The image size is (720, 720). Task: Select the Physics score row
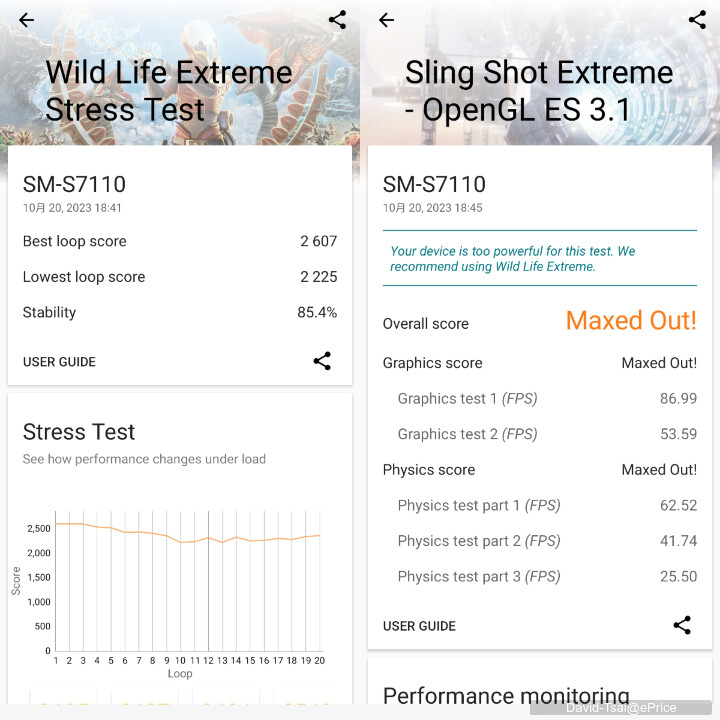(x=540, y=470)
